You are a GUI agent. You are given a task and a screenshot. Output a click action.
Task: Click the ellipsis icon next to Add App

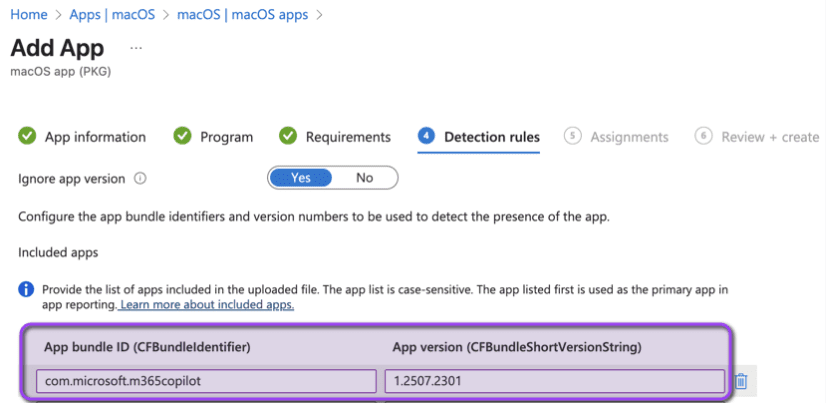coord(137,47)
